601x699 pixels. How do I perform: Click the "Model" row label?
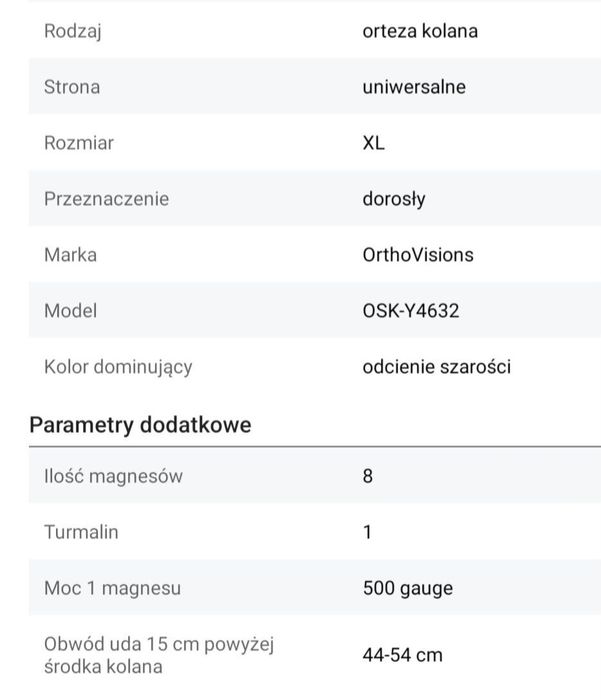pos(70,311)
